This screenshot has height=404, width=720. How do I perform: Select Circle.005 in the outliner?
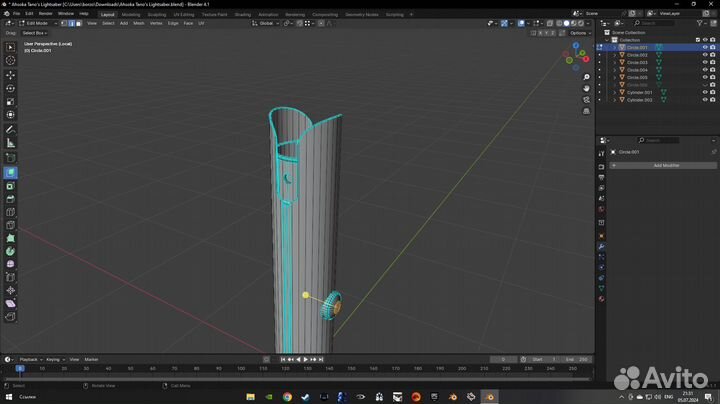click(637, 78)
